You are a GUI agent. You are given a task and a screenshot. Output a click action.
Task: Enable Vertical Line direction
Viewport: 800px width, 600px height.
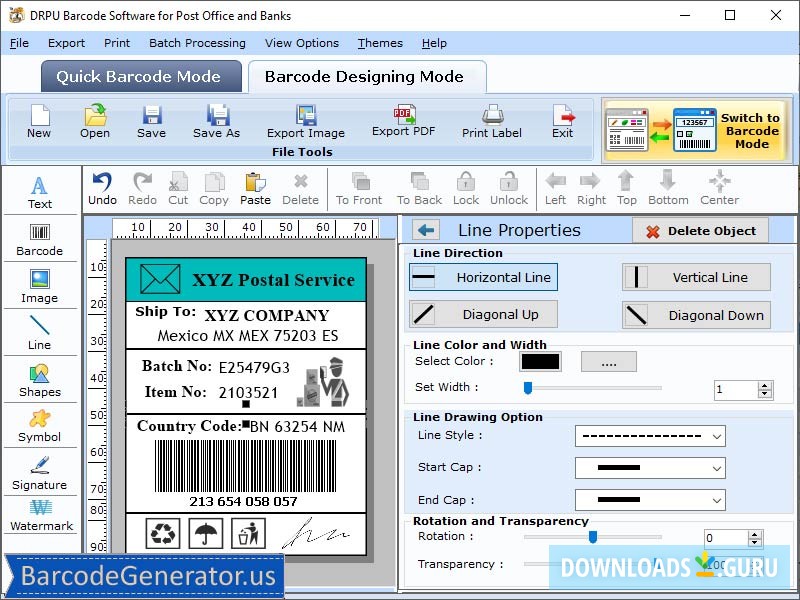696,277
